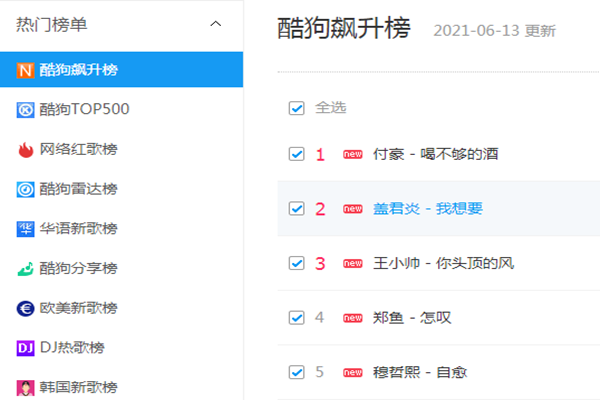Screen dimensions: 600x400
Task: Click the 2021-06-13 更新 date text
Action: point(494,31)
